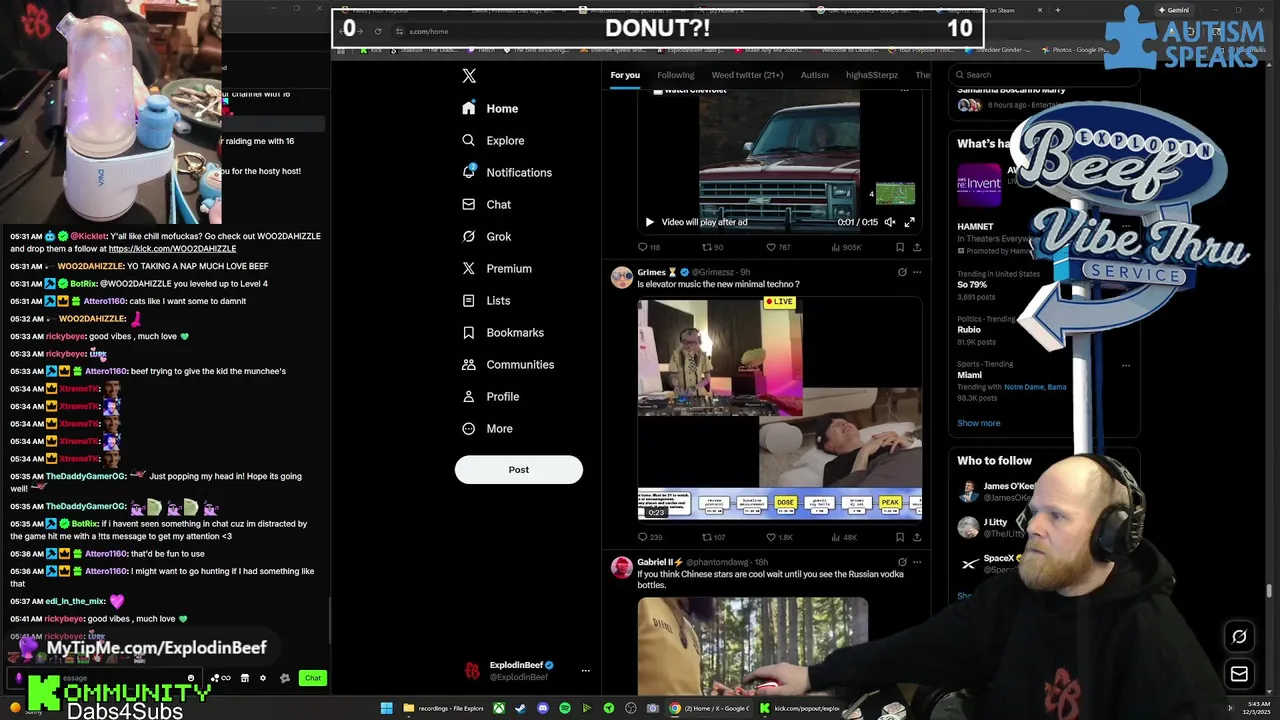Click the Post button

pos(518,469)
